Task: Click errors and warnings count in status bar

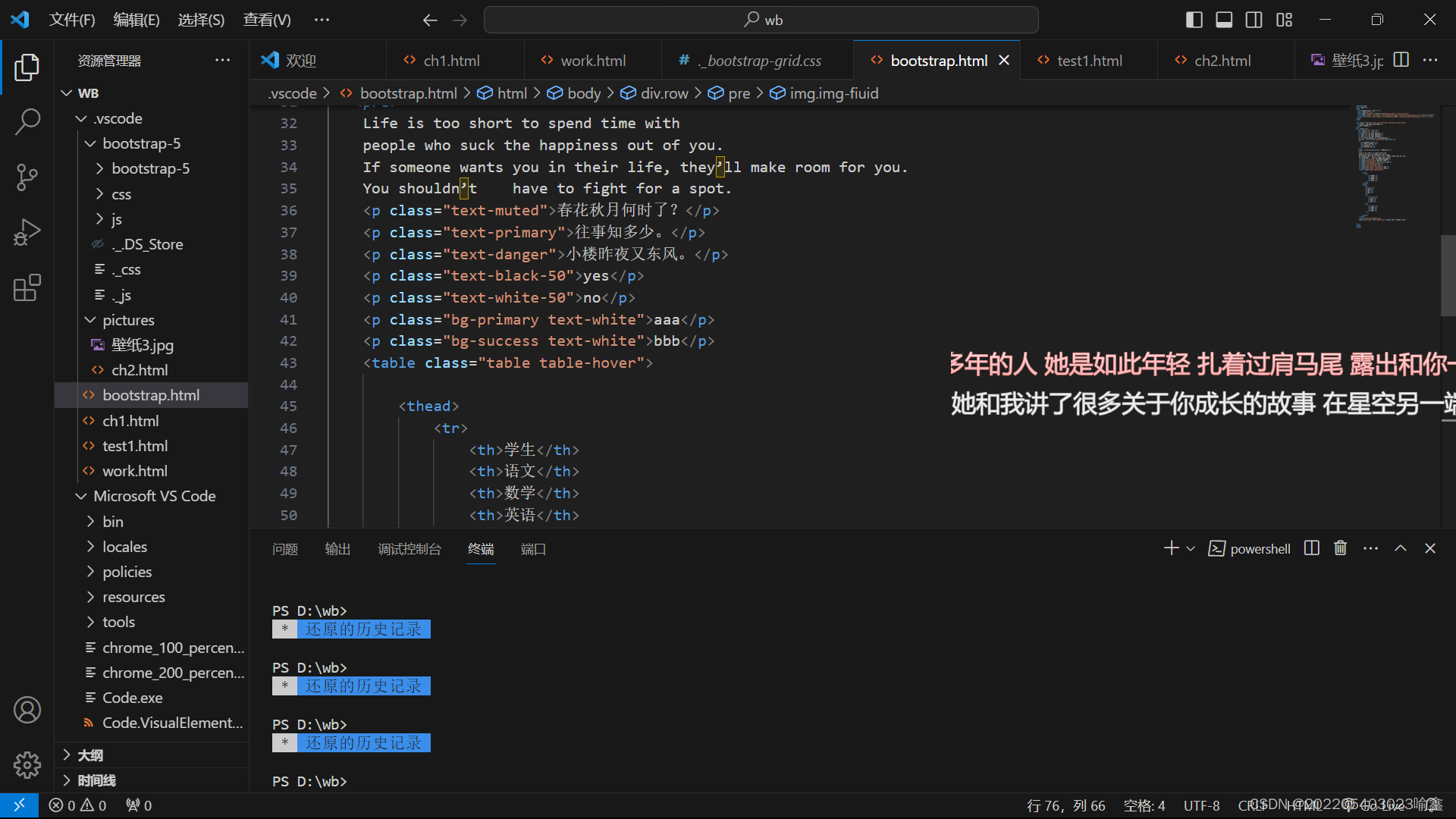Action: (x=77, y=805)
